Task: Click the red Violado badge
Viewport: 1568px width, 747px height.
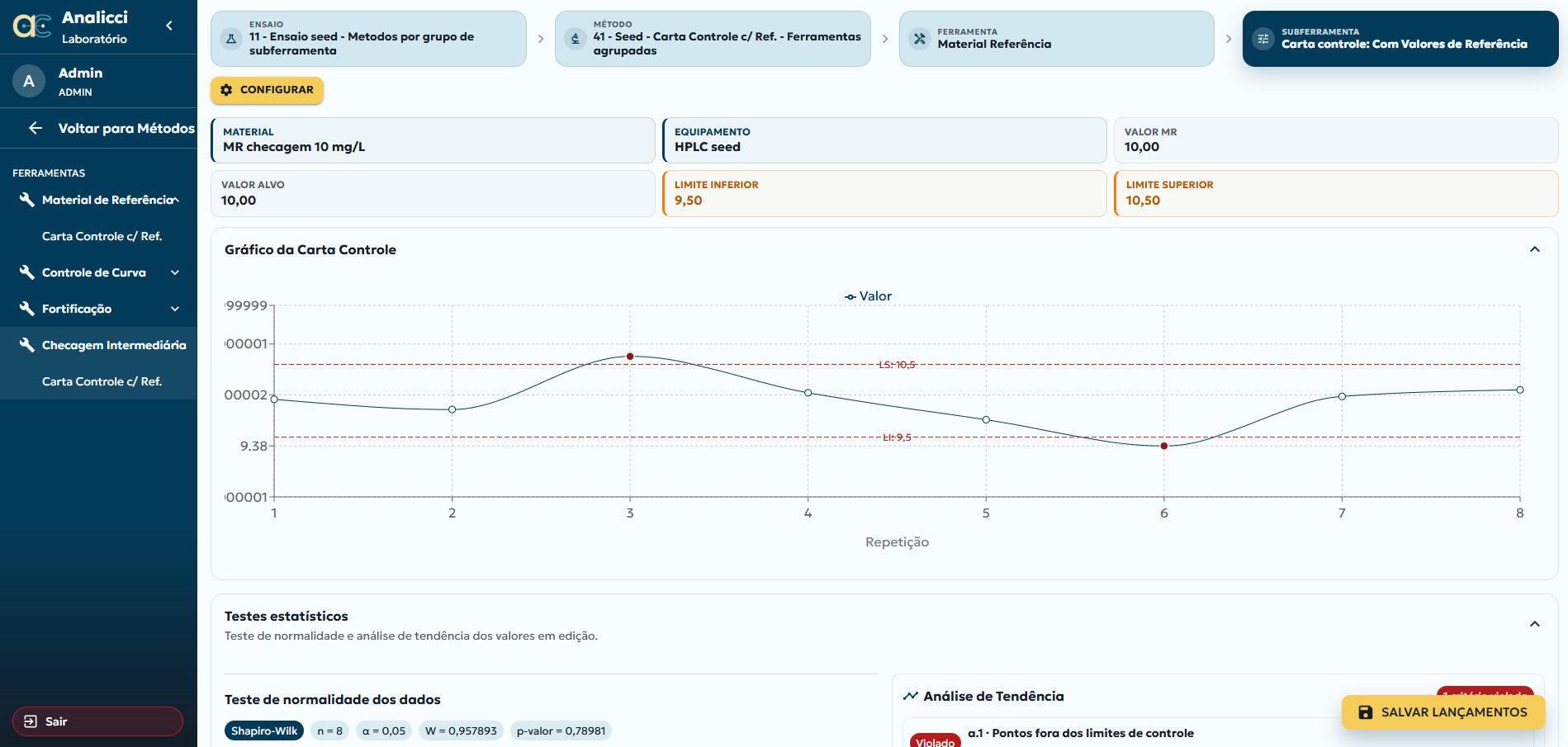Action: click(935, 740)
